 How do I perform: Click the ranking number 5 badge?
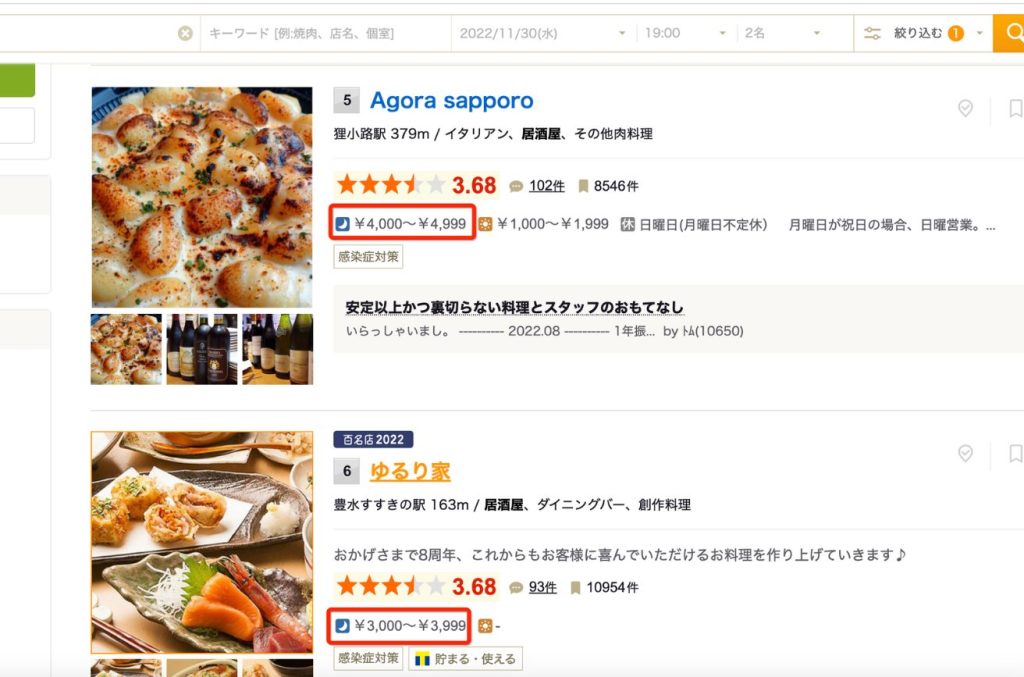point(347,100)
